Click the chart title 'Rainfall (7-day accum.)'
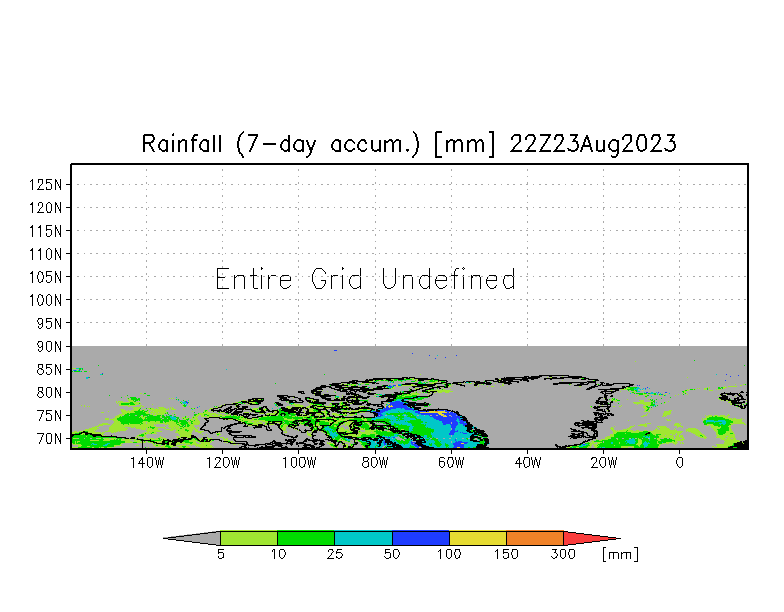This screenshot has width=784, height=612. 280,144
